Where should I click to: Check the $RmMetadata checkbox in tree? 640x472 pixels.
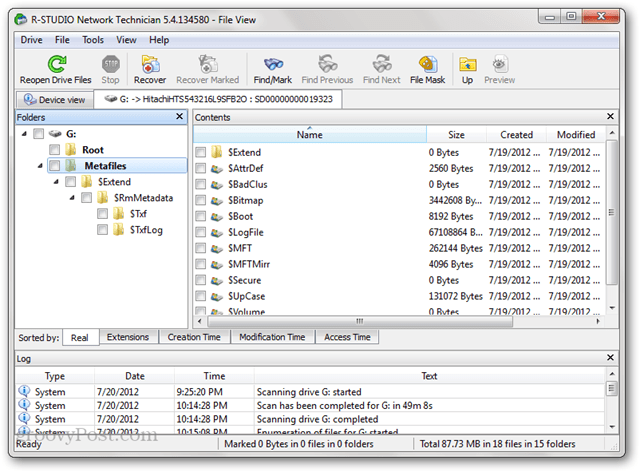pos(87,198)
